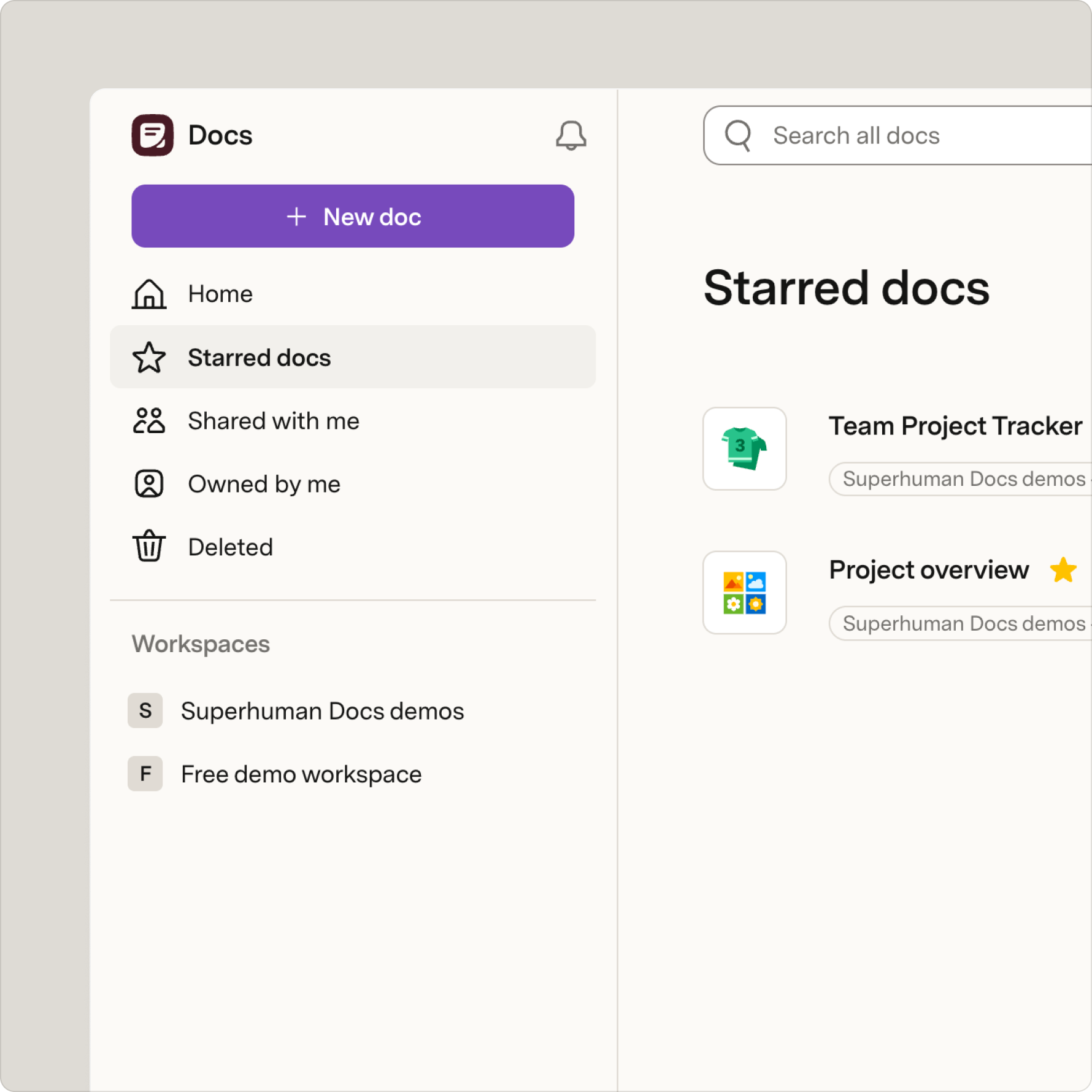1092x1092 pixels.
Task: Open notifications bell icon
Action: coord(571,136)
